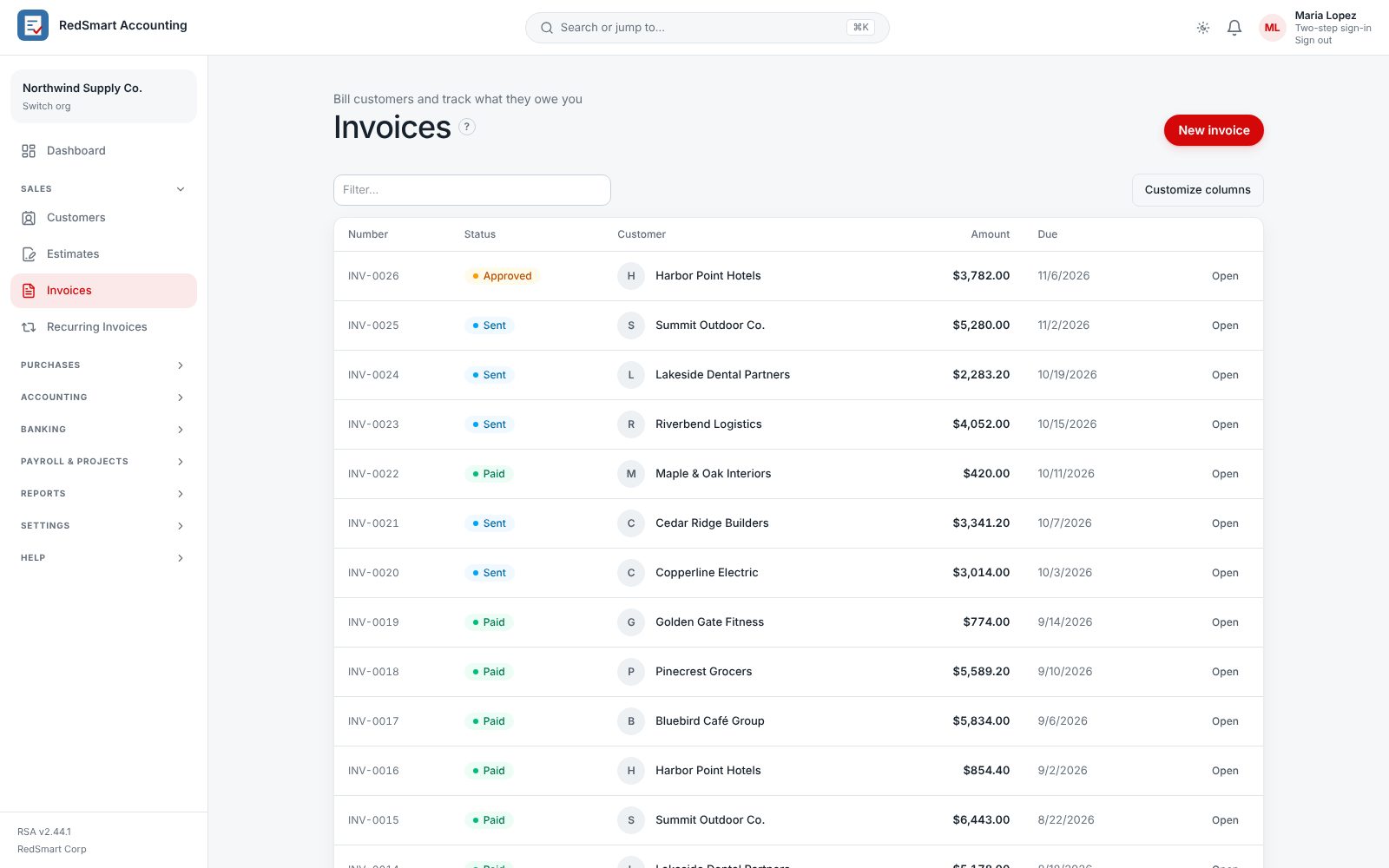
Task: Click the Sign out link
Action: (x=1313, y=41)
